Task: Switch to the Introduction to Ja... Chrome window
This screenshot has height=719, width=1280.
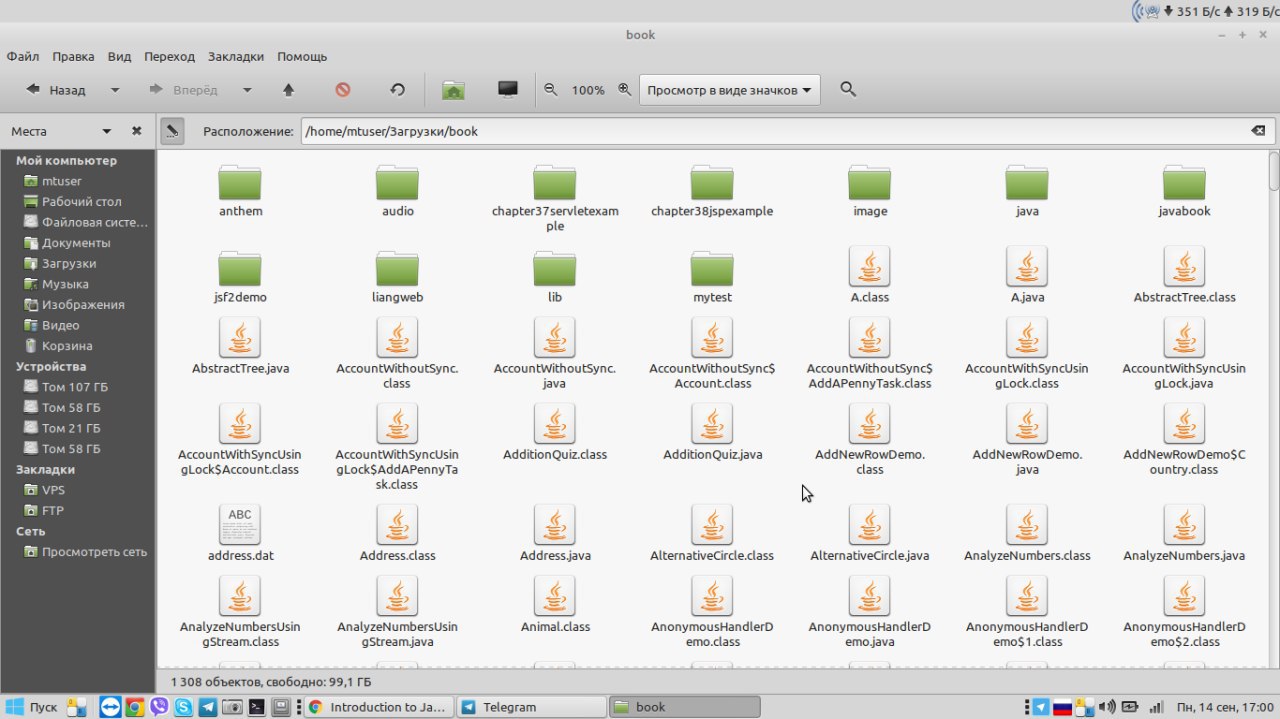Action: 378,707
